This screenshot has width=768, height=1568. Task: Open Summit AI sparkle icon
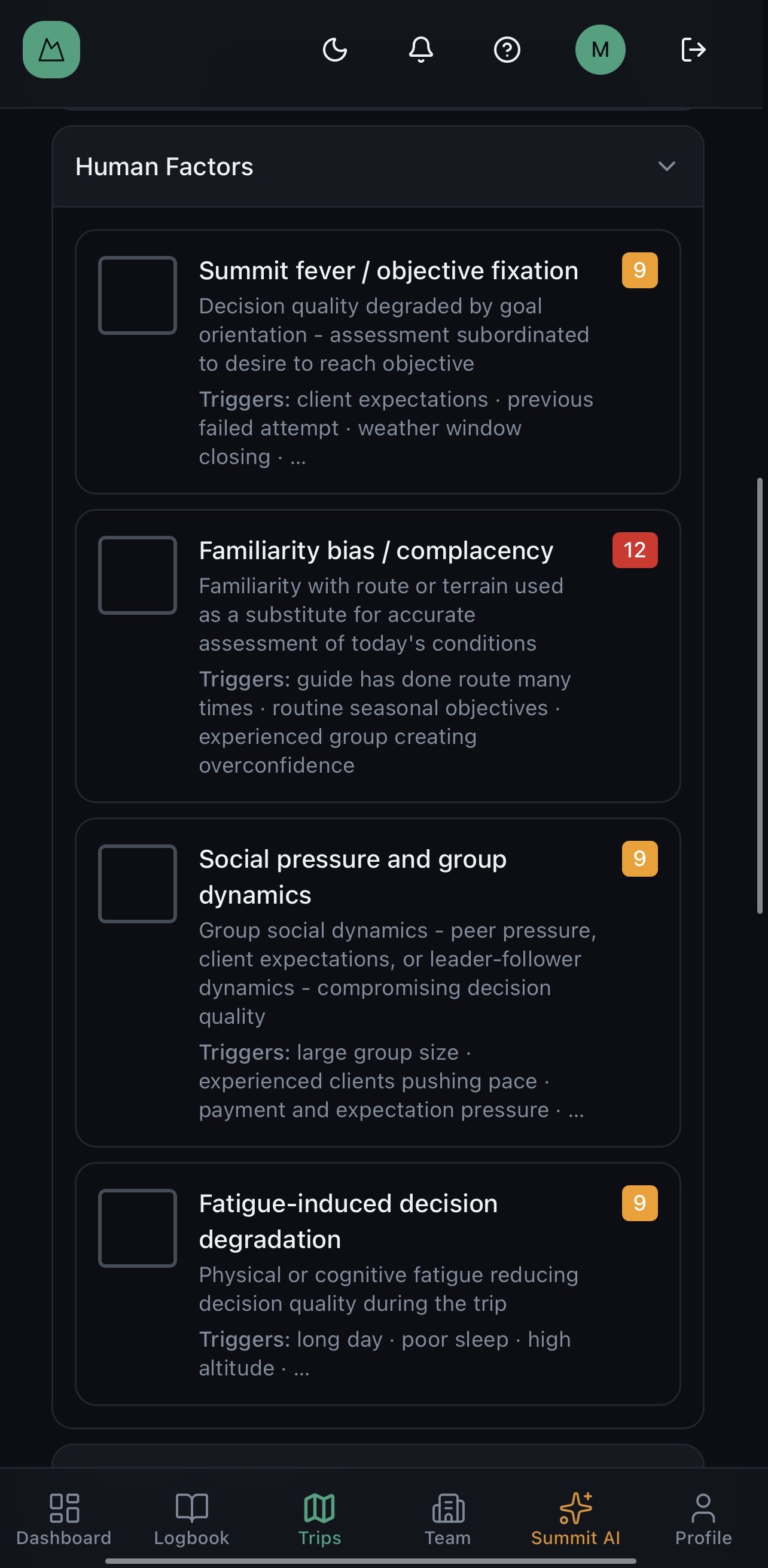click(x=575, y=1508)
